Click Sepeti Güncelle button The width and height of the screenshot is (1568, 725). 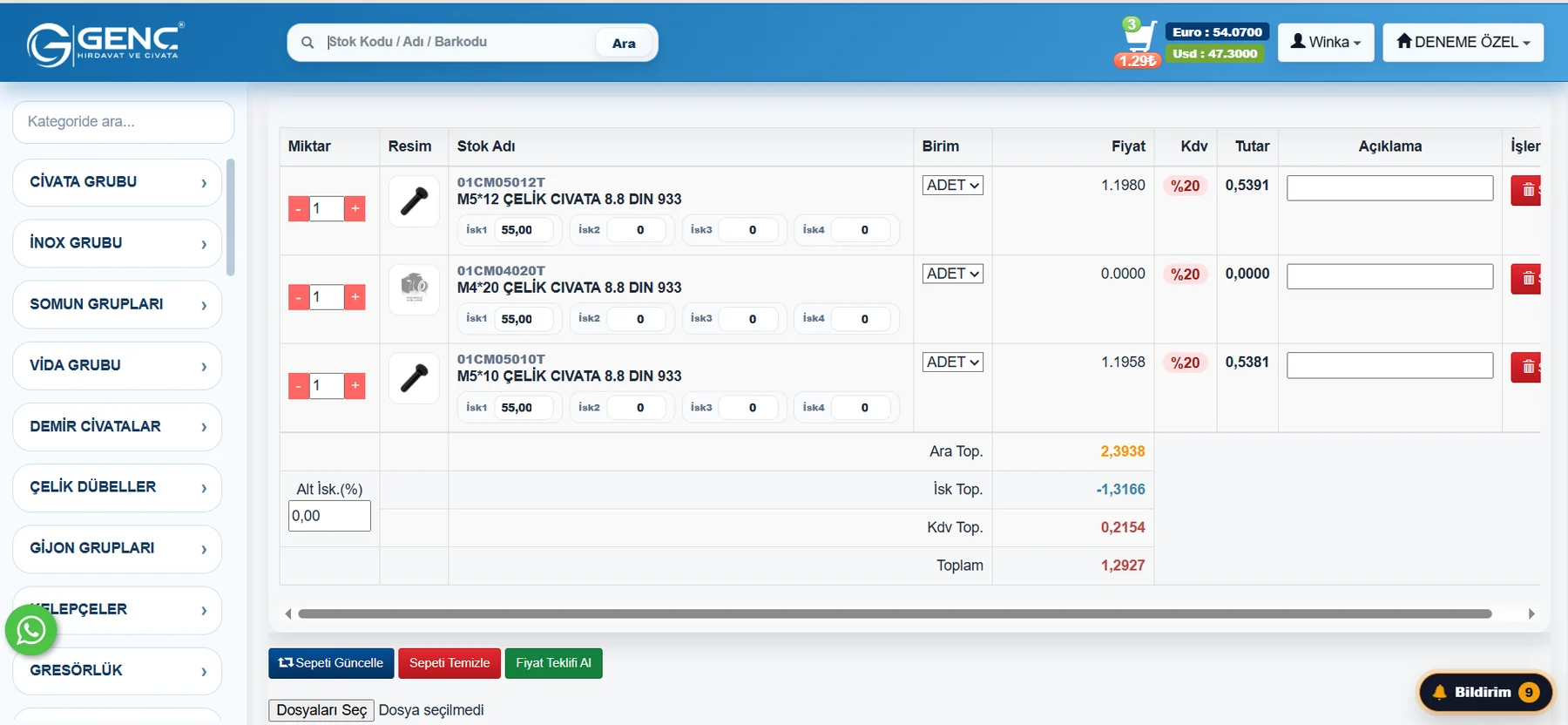[331, 663]
